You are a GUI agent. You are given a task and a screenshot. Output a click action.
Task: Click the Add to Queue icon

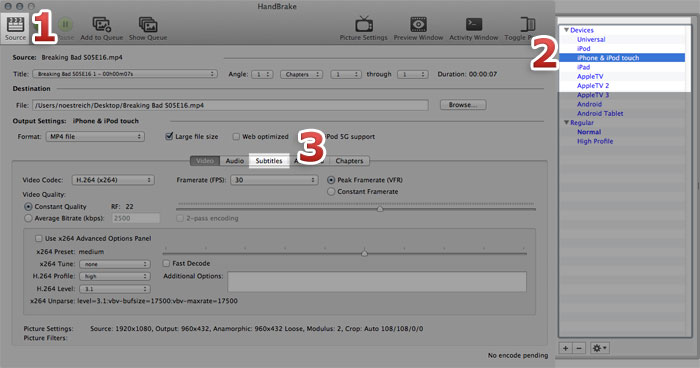click(101, 25)
